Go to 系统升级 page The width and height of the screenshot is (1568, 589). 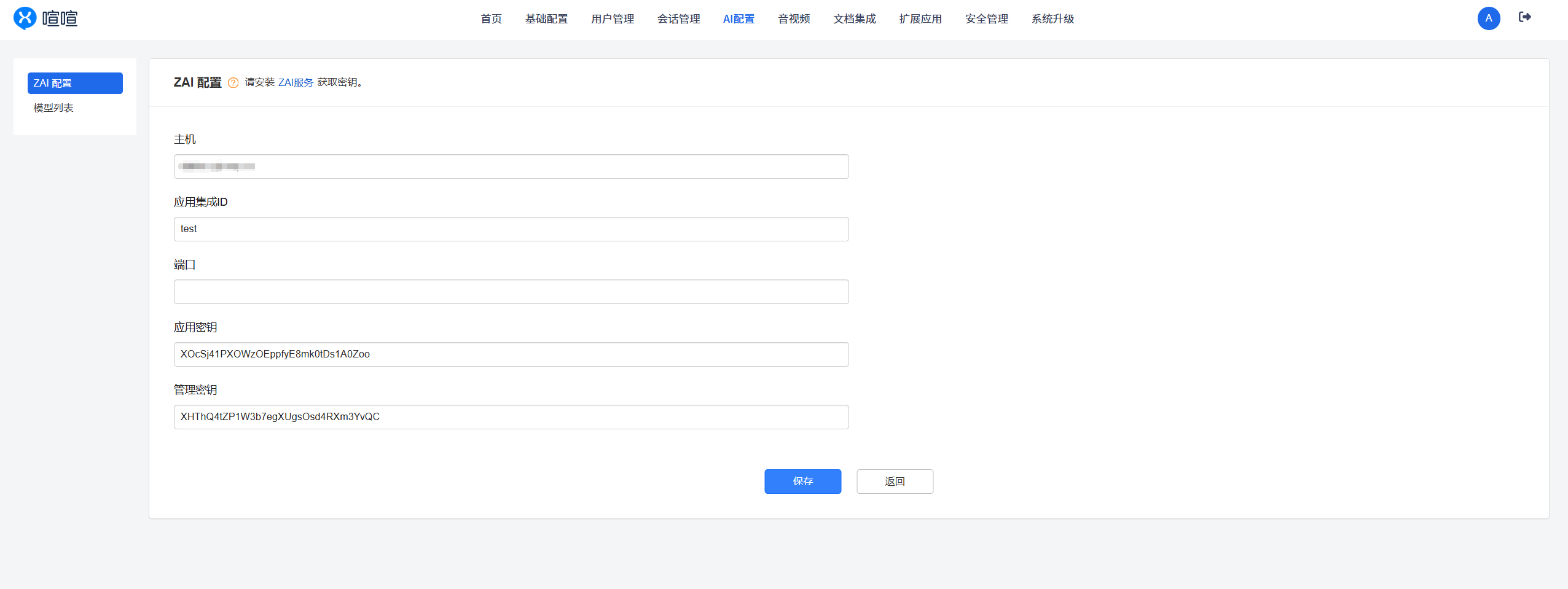[1053, 19]
